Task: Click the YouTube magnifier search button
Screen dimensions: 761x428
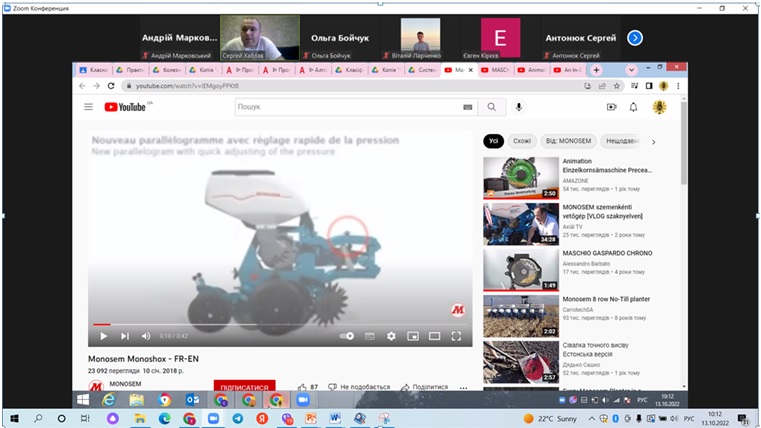Action: pyautogui.click(x=492, y=107)
